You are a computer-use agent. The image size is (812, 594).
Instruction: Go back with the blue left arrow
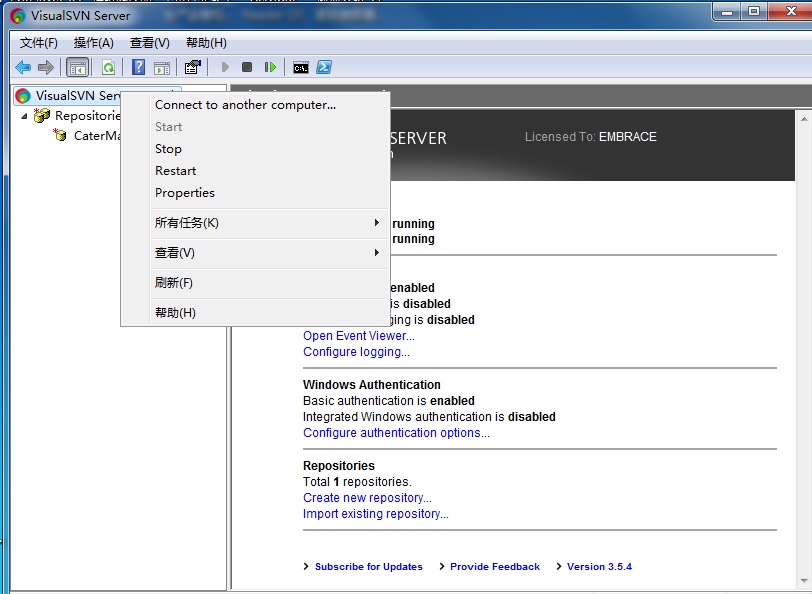click(x=23, y=67)
